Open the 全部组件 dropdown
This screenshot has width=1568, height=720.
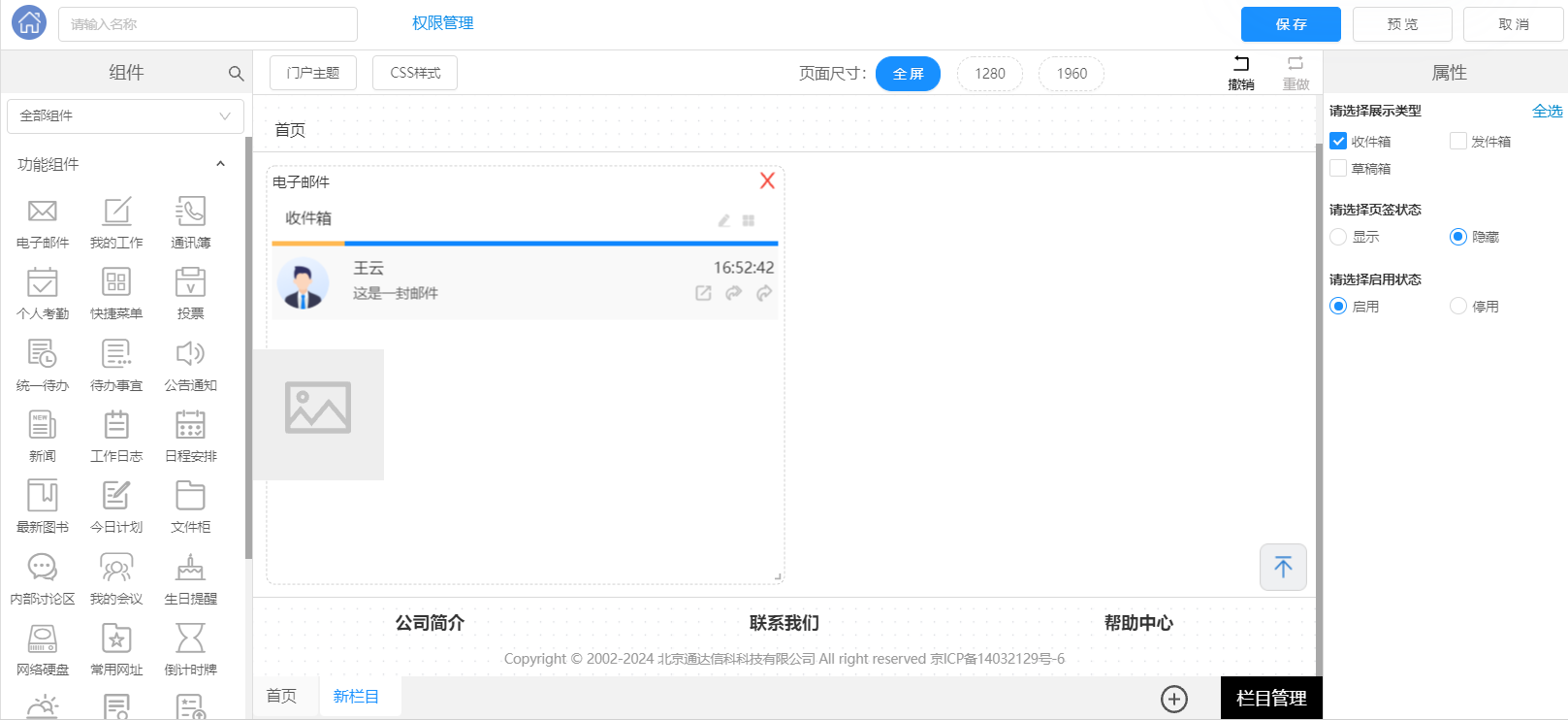(125, 115)
